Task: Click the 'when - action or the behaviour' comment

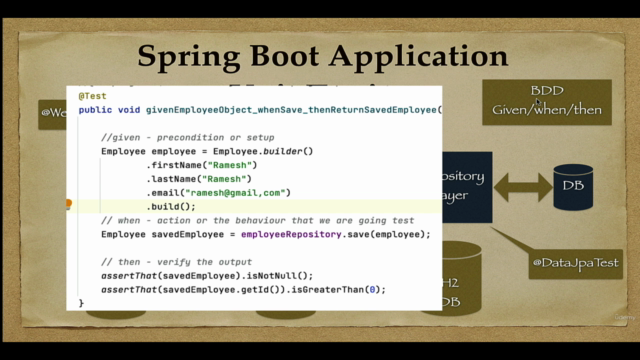Action: [258, 220]
